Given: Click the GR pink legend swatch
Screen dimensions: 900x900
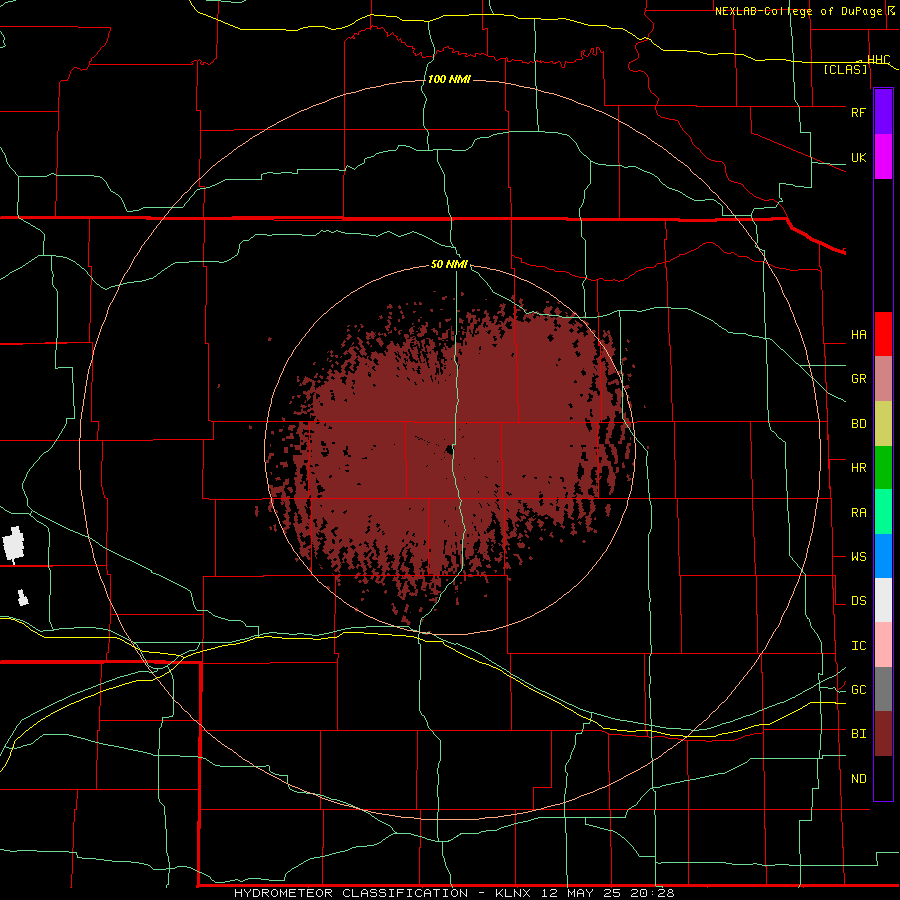Looking at the screenshot, I should 883,379.
